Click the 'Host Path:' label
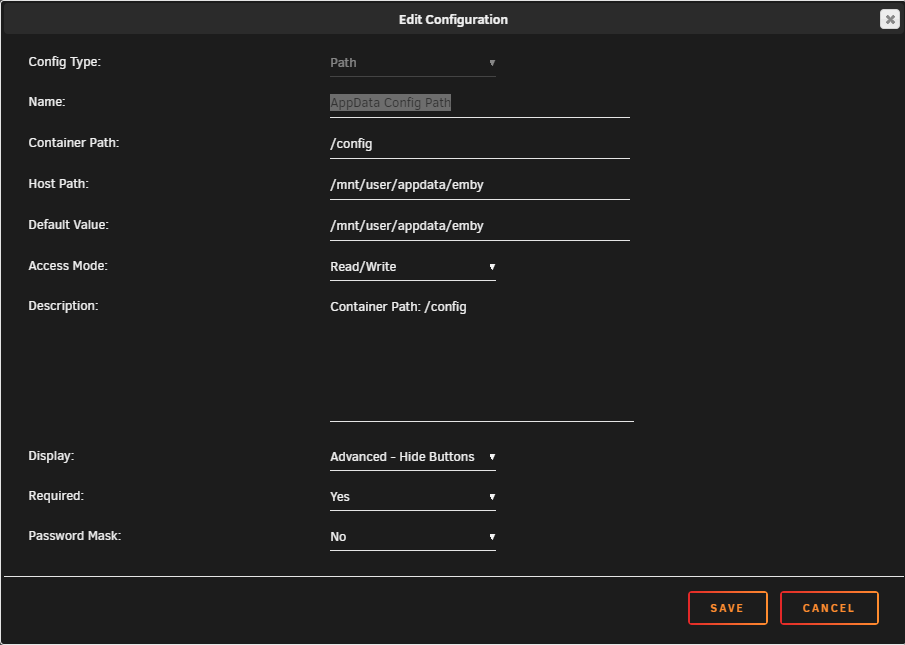Image resolution: width=905 pixels, height=645 pixels. click(x=58, y=183)
